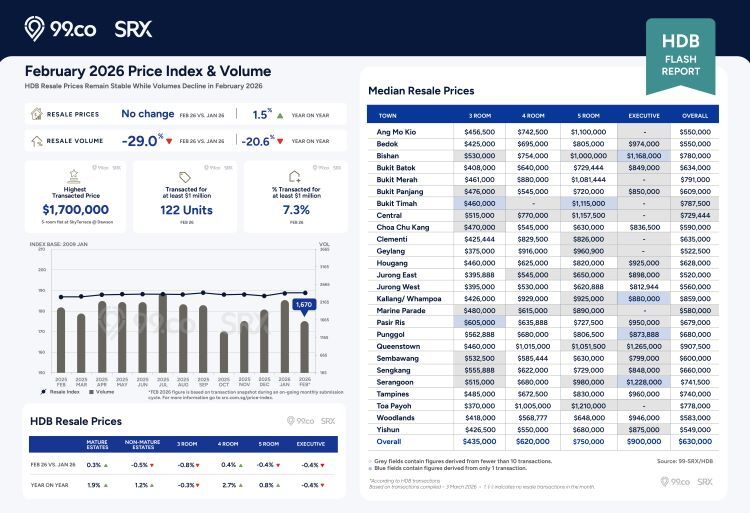Click house-plus icon above 7.3% card
The height and width of the screenshot is (513, 750).
(295, 176)
